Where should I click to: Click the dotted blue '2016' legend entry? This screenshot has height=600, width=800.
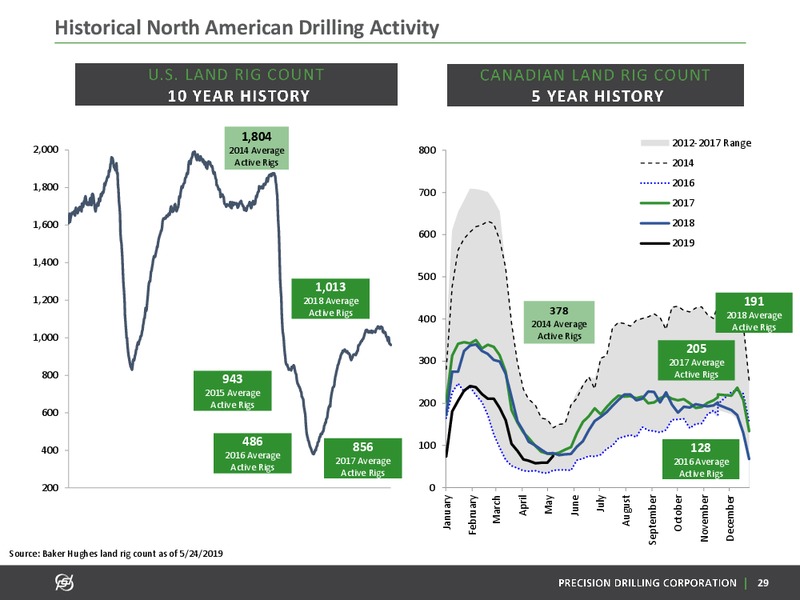point(667,183)
